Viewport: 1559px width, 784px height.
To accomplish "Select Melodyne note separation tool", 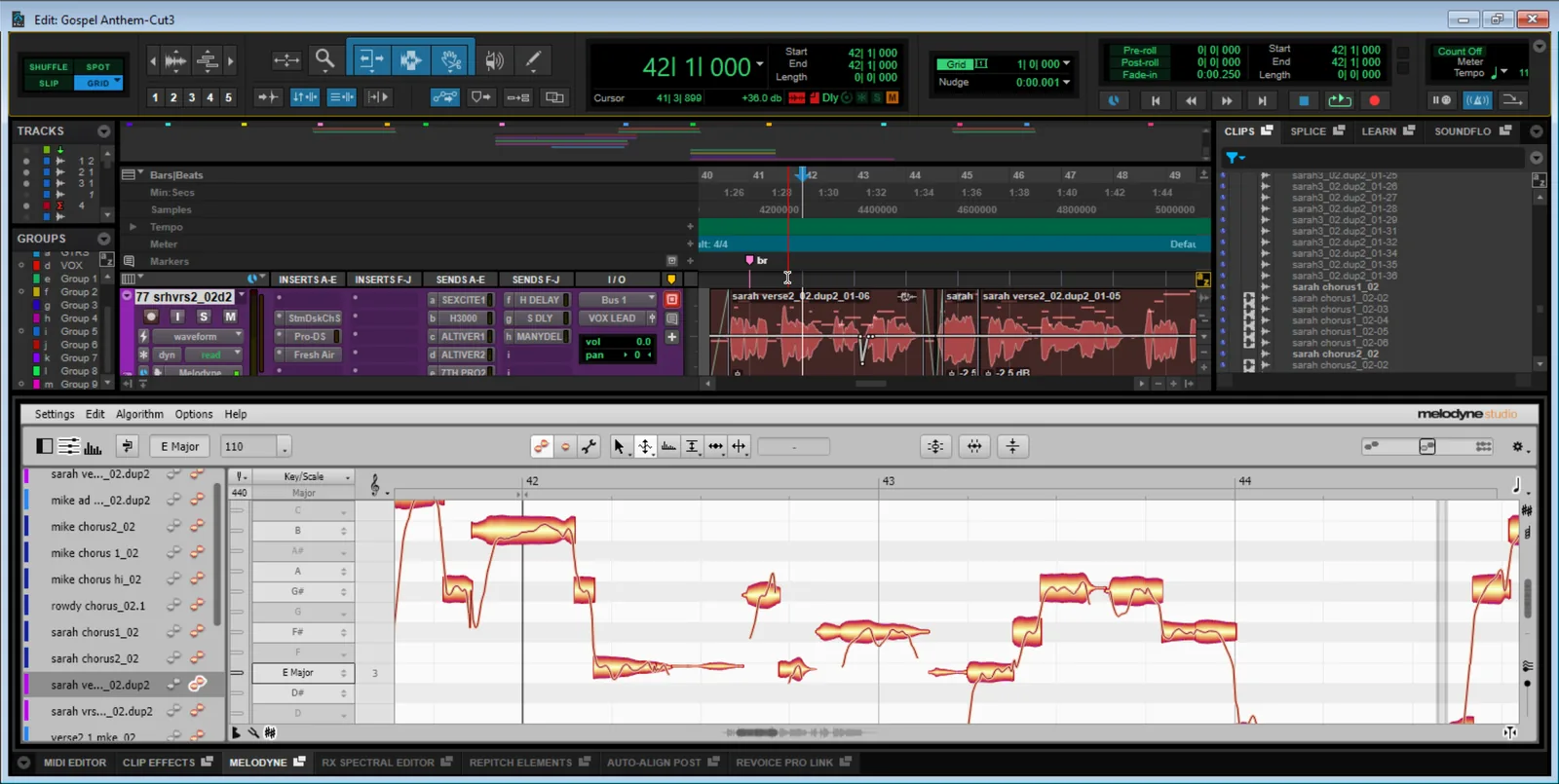I will coord(740,446).
